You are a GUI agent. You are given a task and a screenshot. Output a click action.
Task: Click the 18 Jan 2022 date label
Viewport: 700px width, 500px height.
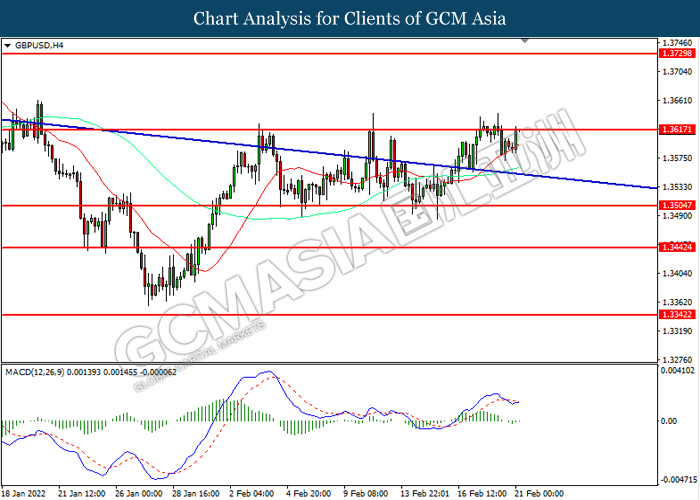coord(24,493)
